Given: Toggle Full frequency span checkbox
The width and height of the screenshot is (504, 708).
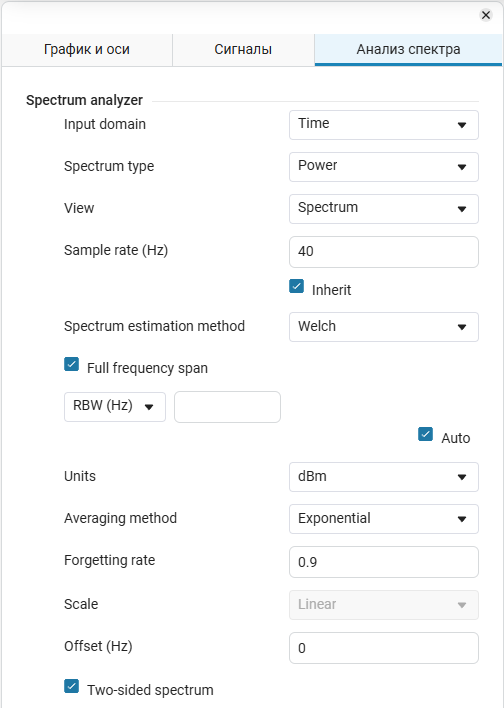Looking at the screenshot, I should point(71,364).
